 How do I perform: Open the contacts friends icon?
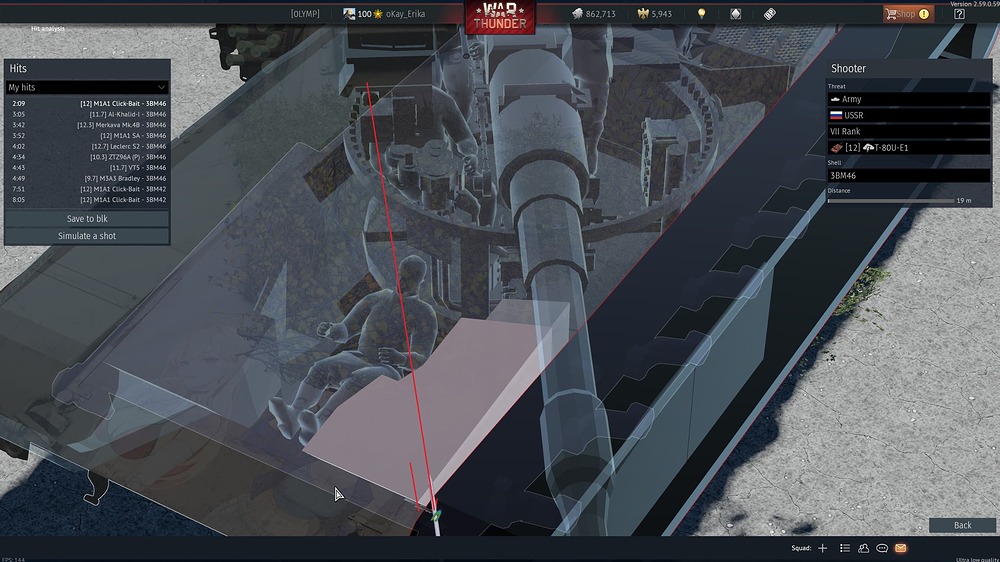coord(864,548)
